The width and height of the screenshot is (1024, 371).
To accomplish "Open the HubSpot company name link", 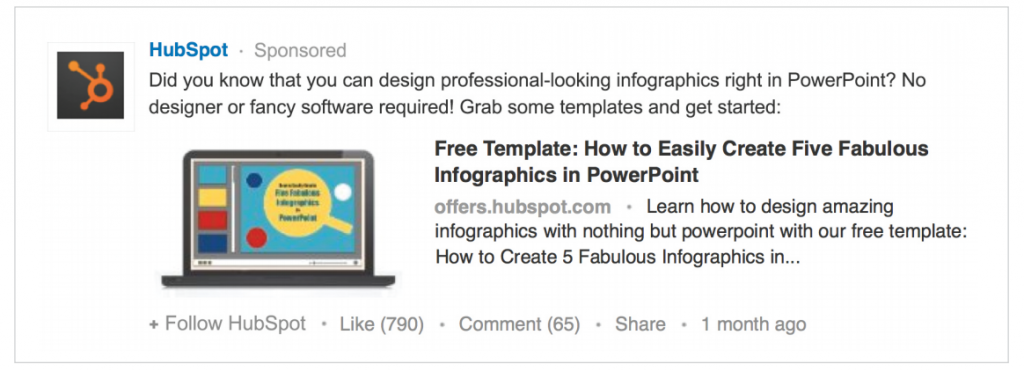I will coord(188,50).
